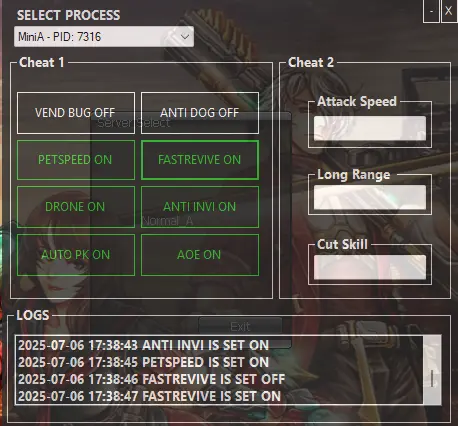Viewport: 458px width, 426px height.
Task: Disable FASTREVIVE ON toggle
Action: coord(200,160)
